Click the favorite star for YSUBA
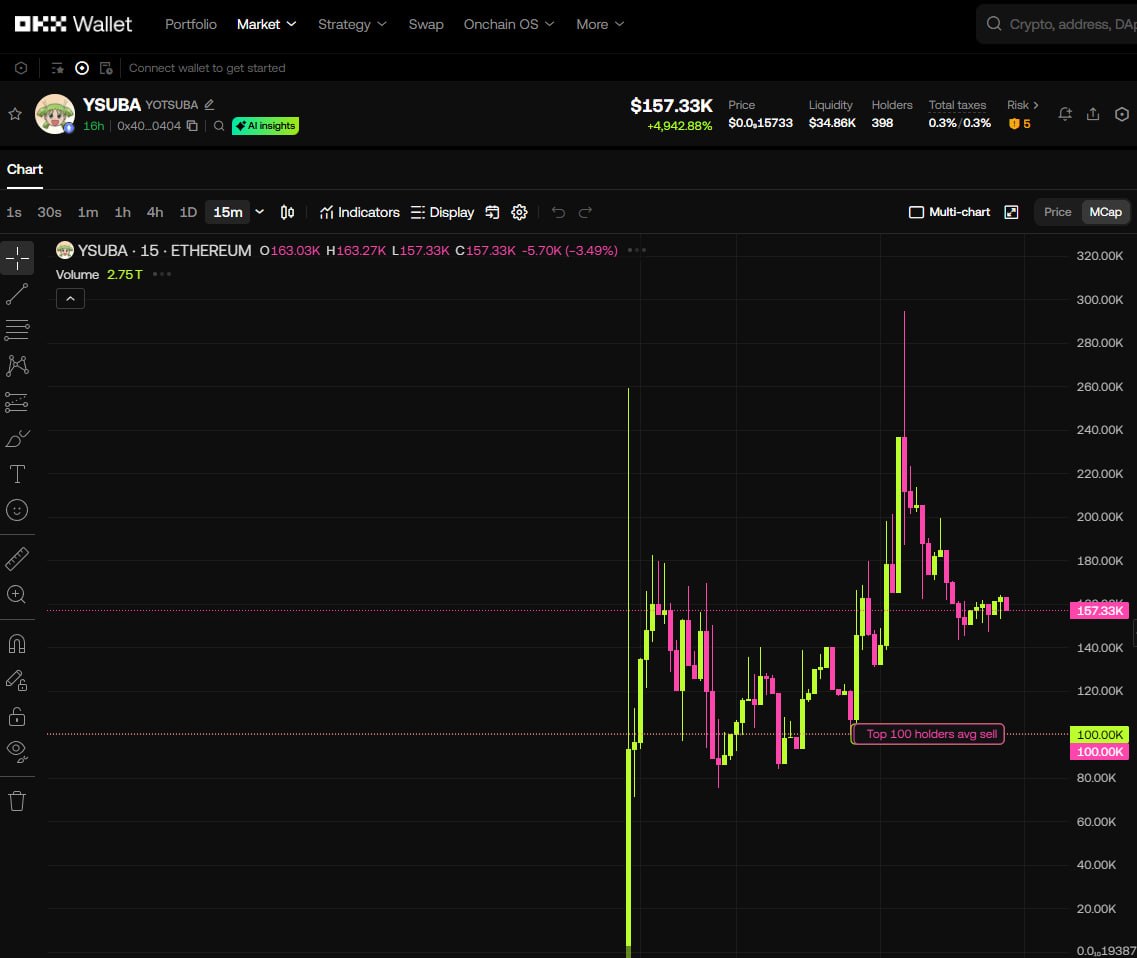 click(15, 114)
